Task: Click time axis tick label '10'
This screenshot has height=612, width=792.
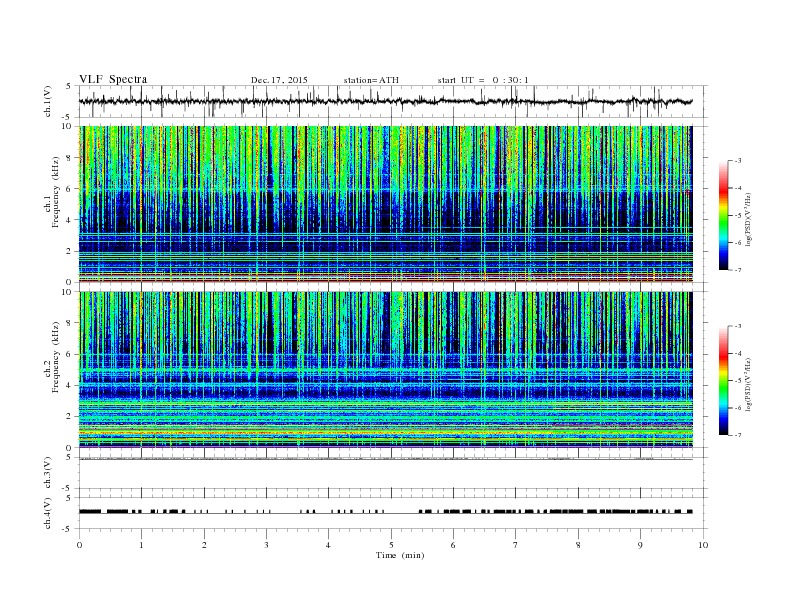Action: point(703,545)
